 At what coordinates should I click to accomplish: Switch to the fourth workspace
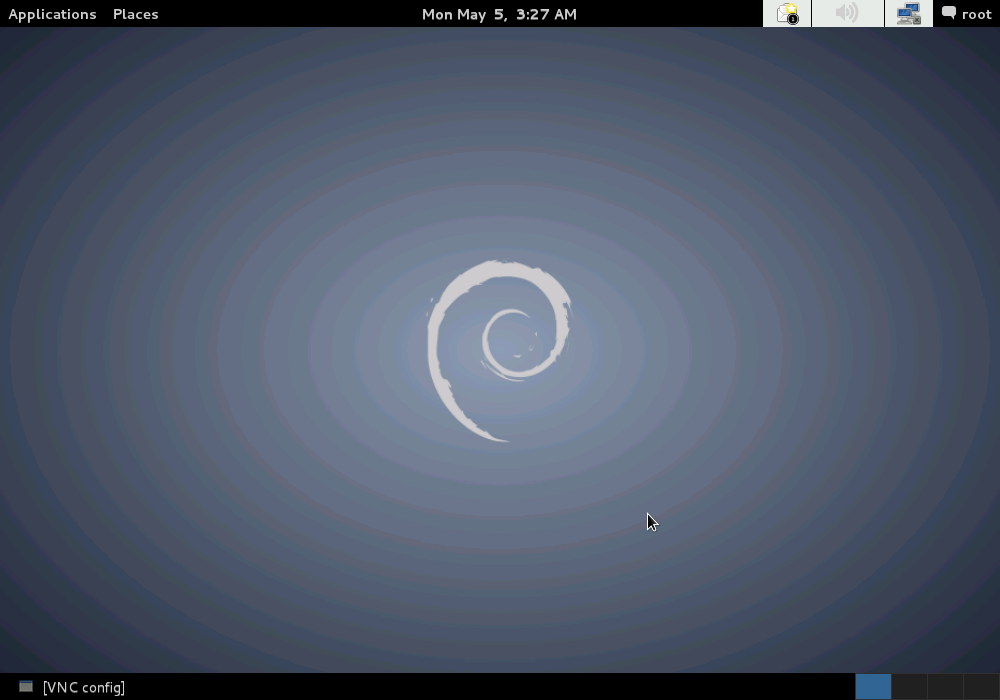980,686
